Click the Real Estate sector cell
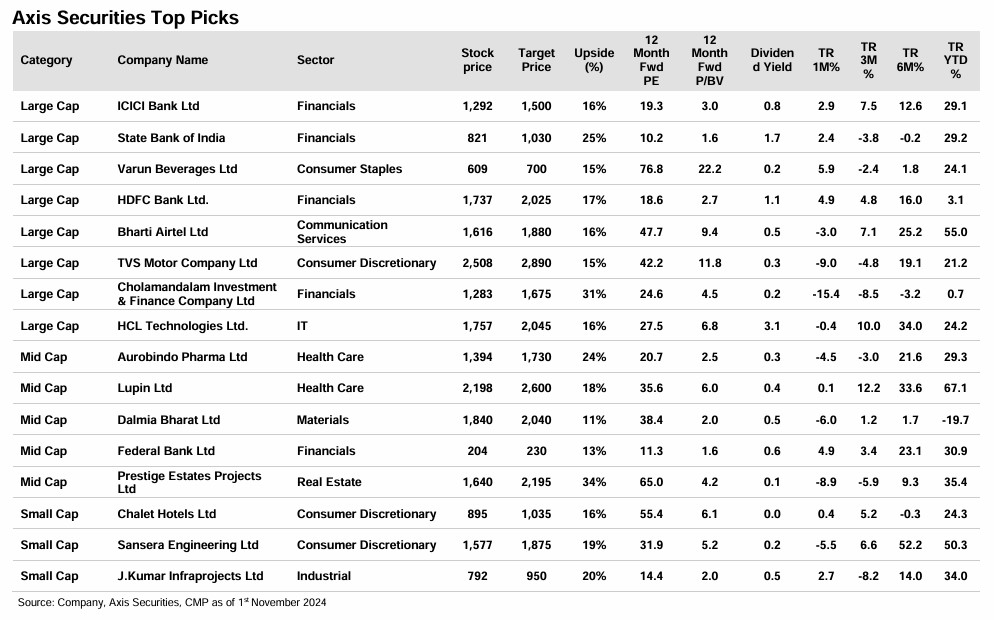This screenshot has width=994, height=620. pyautogui.click(x=329, y=482)
